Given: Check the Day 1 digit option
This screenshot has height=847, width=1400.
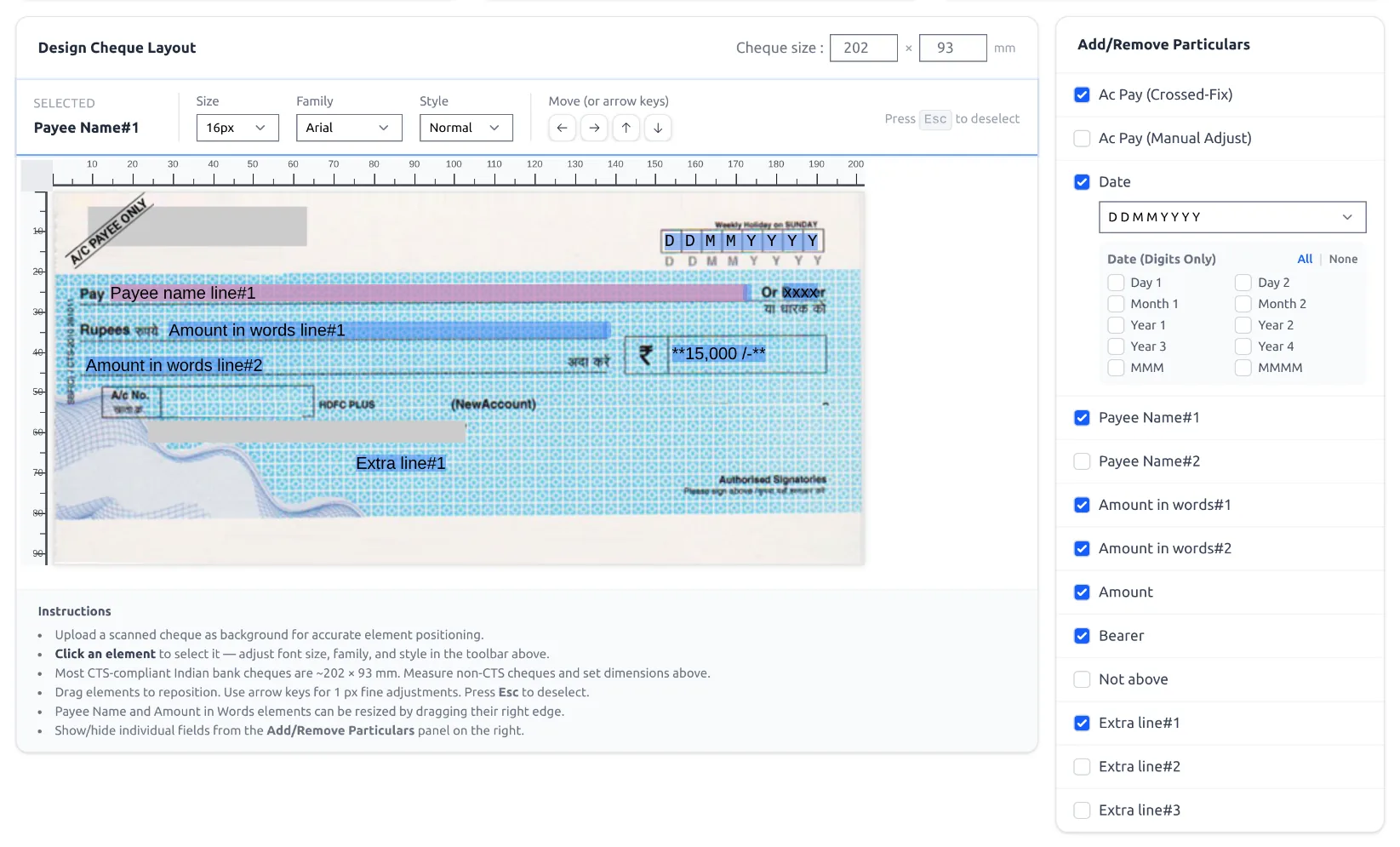Looking at the screenshot, I should pos(1116,283).
